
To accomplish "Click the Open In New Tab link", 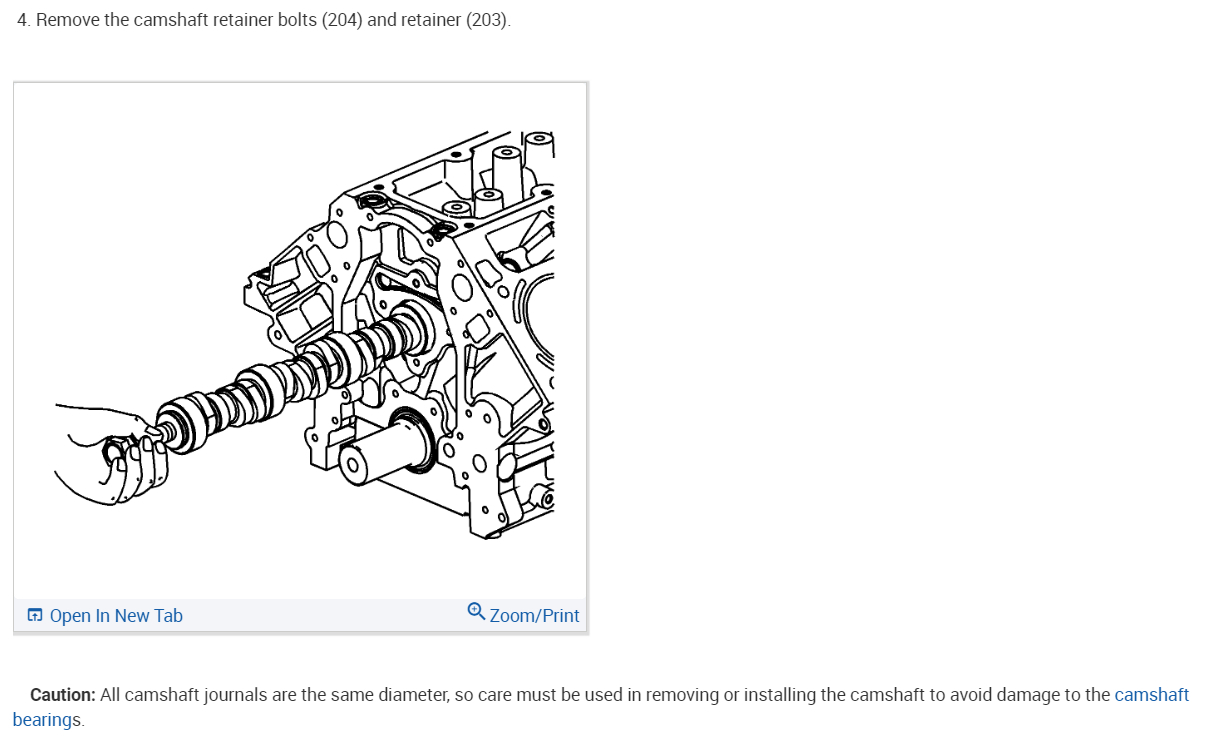I will click(x=105, y=616).
